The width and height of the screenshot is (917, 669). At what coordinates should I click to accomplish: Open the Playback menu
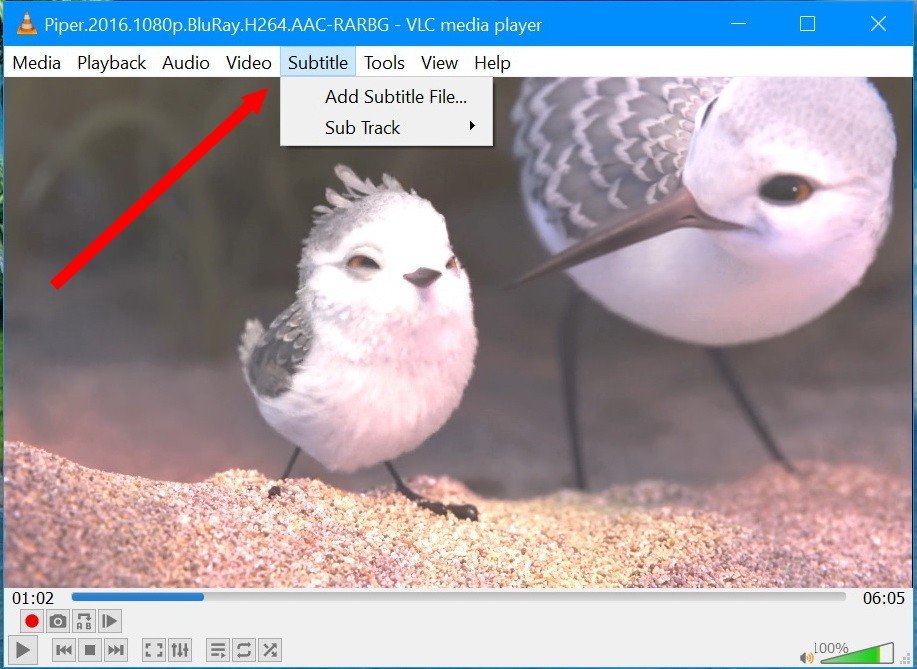click(112, 63)
